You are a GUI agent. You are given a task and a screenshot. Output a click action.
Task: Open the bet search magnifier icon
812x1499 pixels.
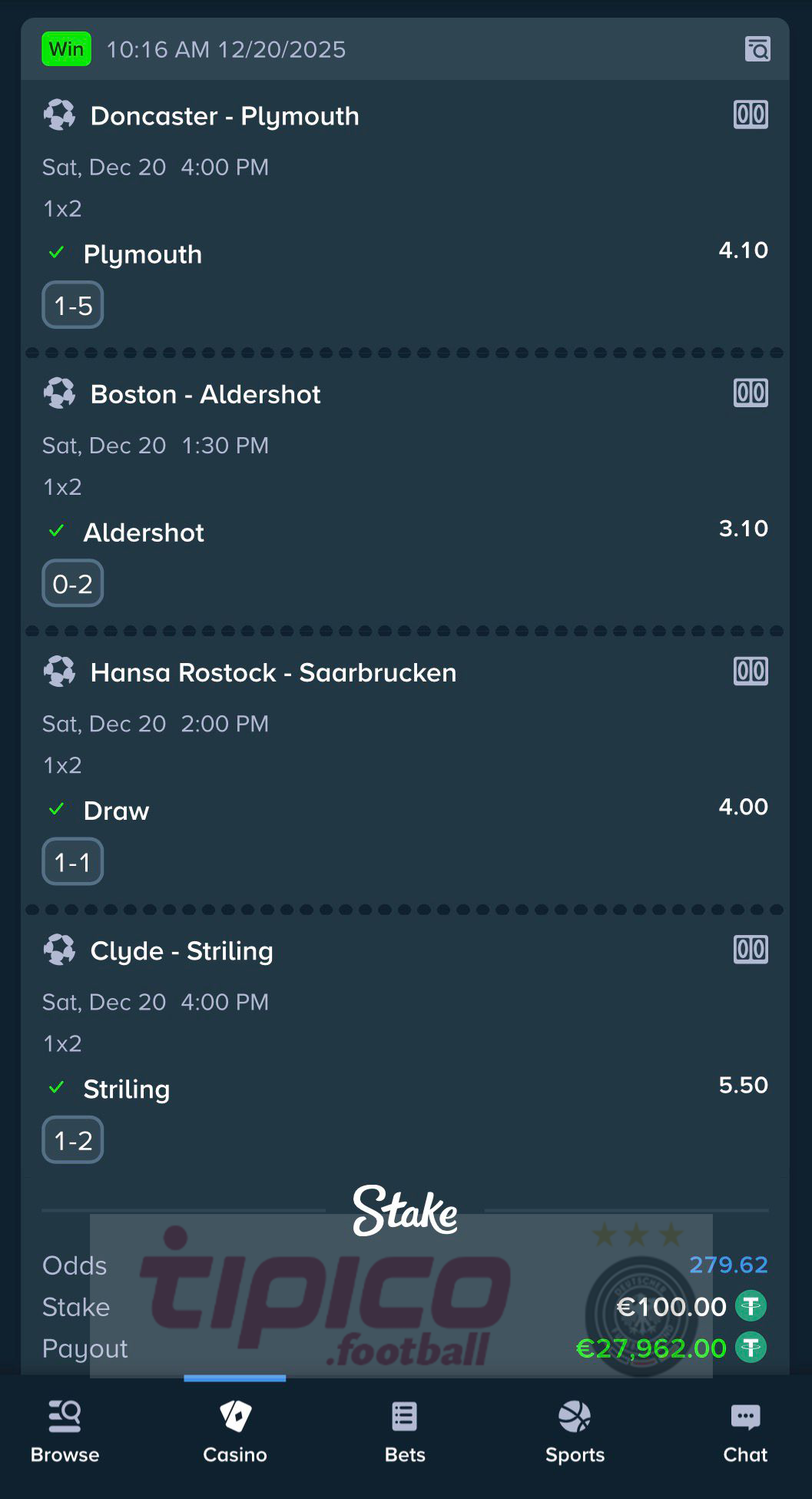(757, 48)
